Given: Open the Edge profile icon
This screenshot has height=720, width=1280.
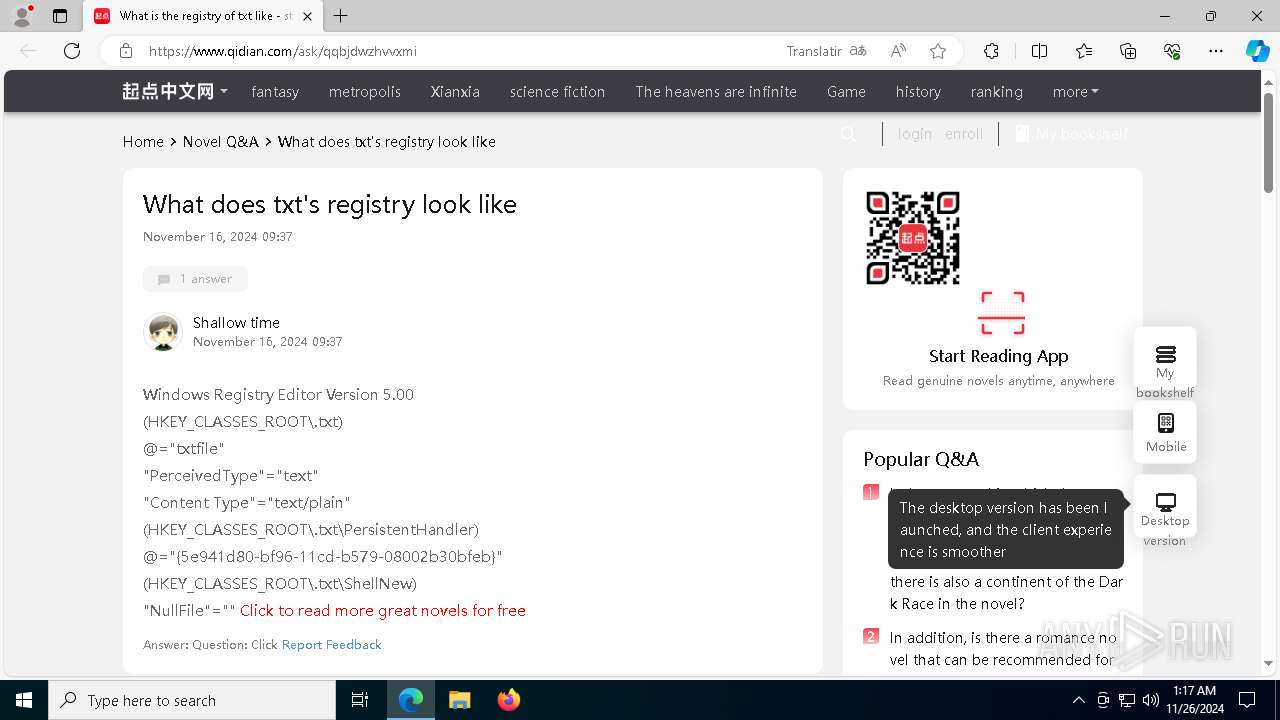Looking at the screenshot, I should pos(22,16).
